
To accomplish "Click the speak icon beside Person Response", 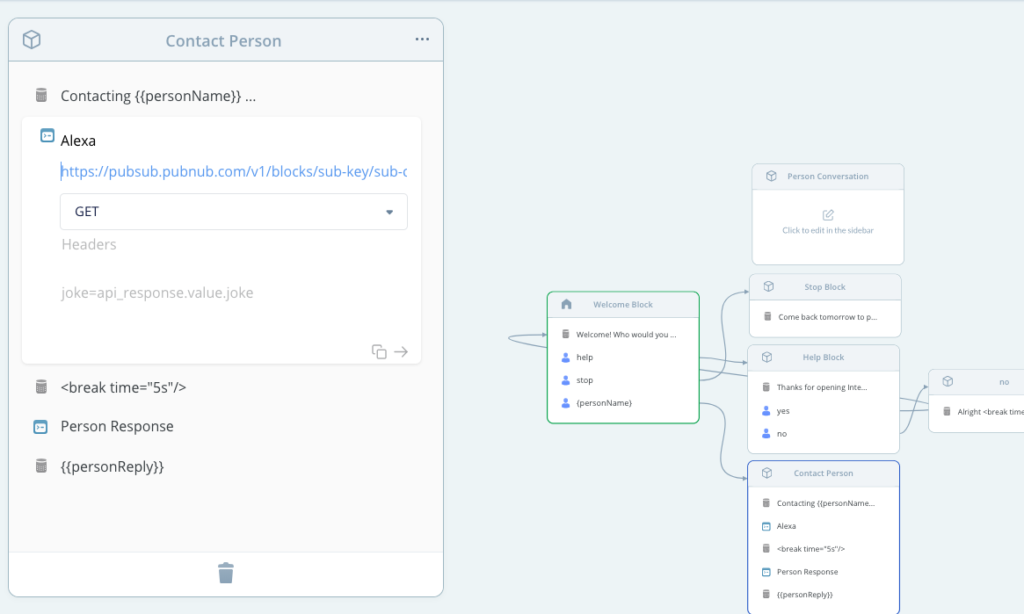I will point(40,426).
